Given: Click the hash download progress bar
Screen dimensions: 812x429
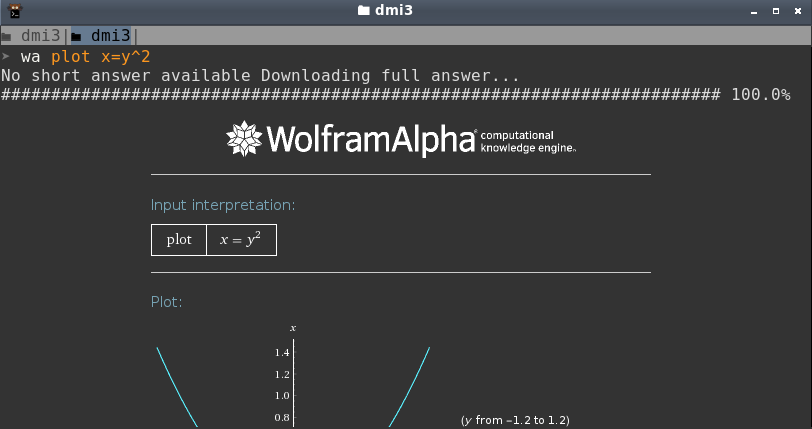Looking at the screenshot, I should (x=360, y=95).
